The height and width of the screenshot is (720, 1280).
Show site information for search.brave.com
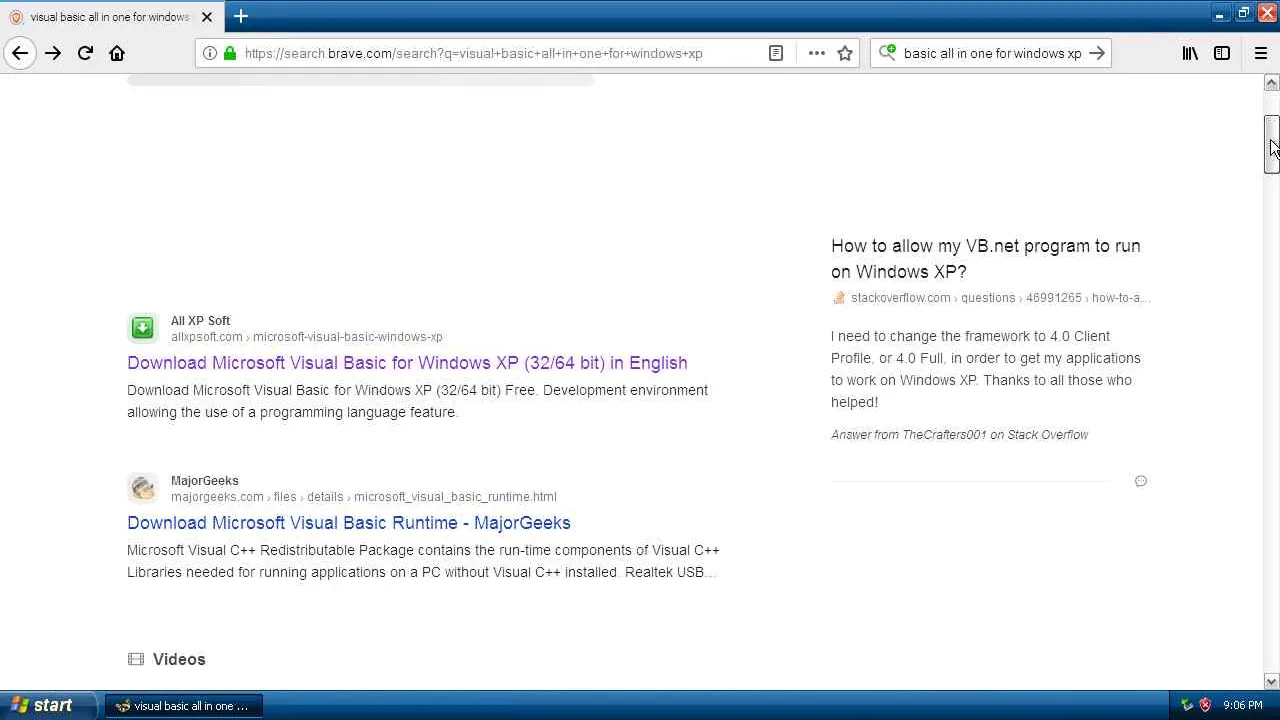[210, 53]
